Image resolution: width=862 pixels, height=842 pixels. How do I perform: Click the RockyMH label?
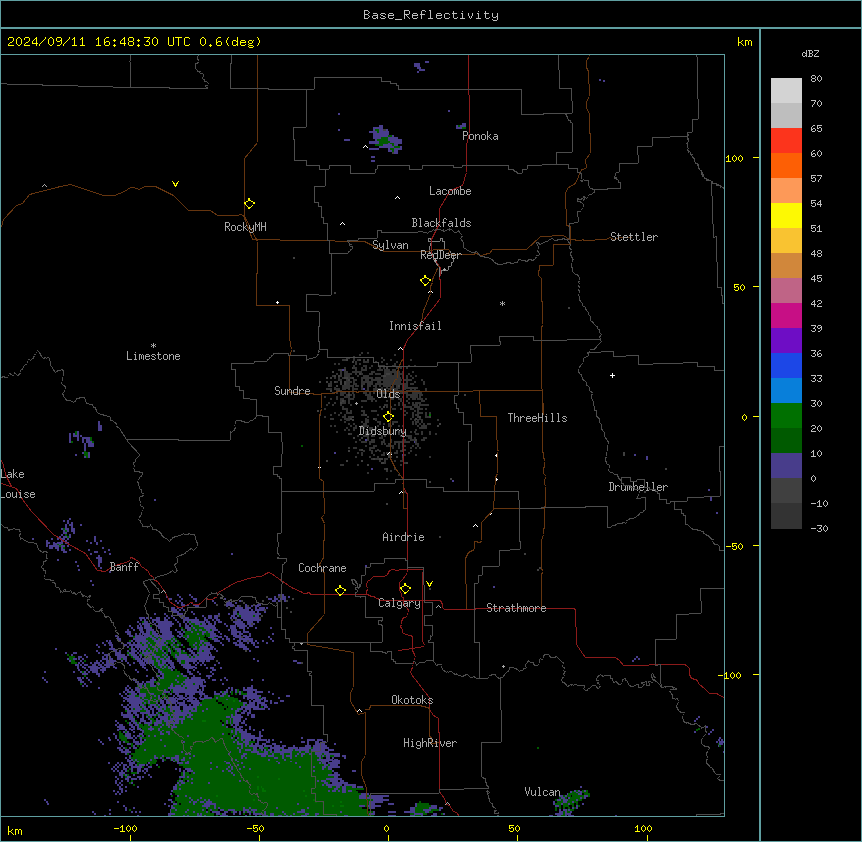(x=245, y=227)
